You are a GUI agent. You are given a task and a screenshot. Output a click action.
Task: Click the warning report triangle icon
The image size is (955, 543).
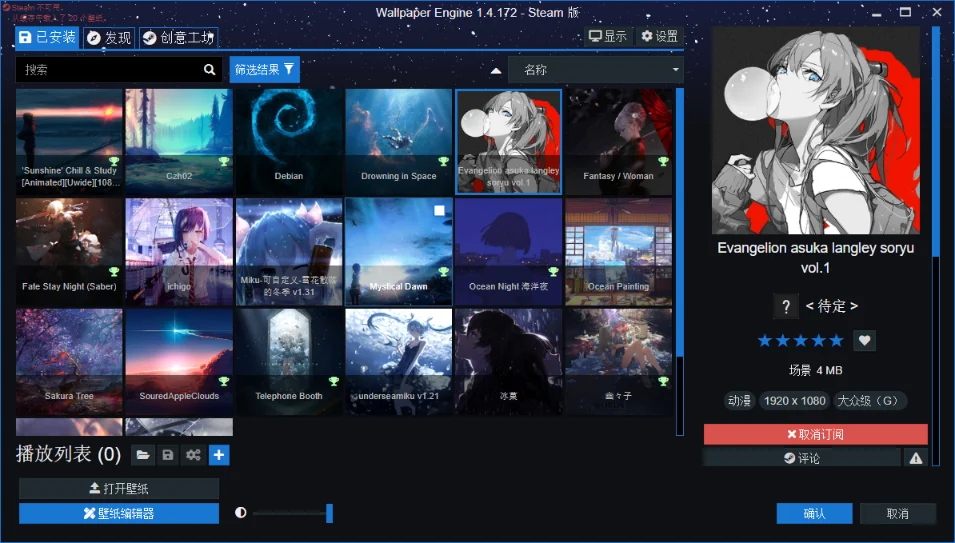[915, 458]
